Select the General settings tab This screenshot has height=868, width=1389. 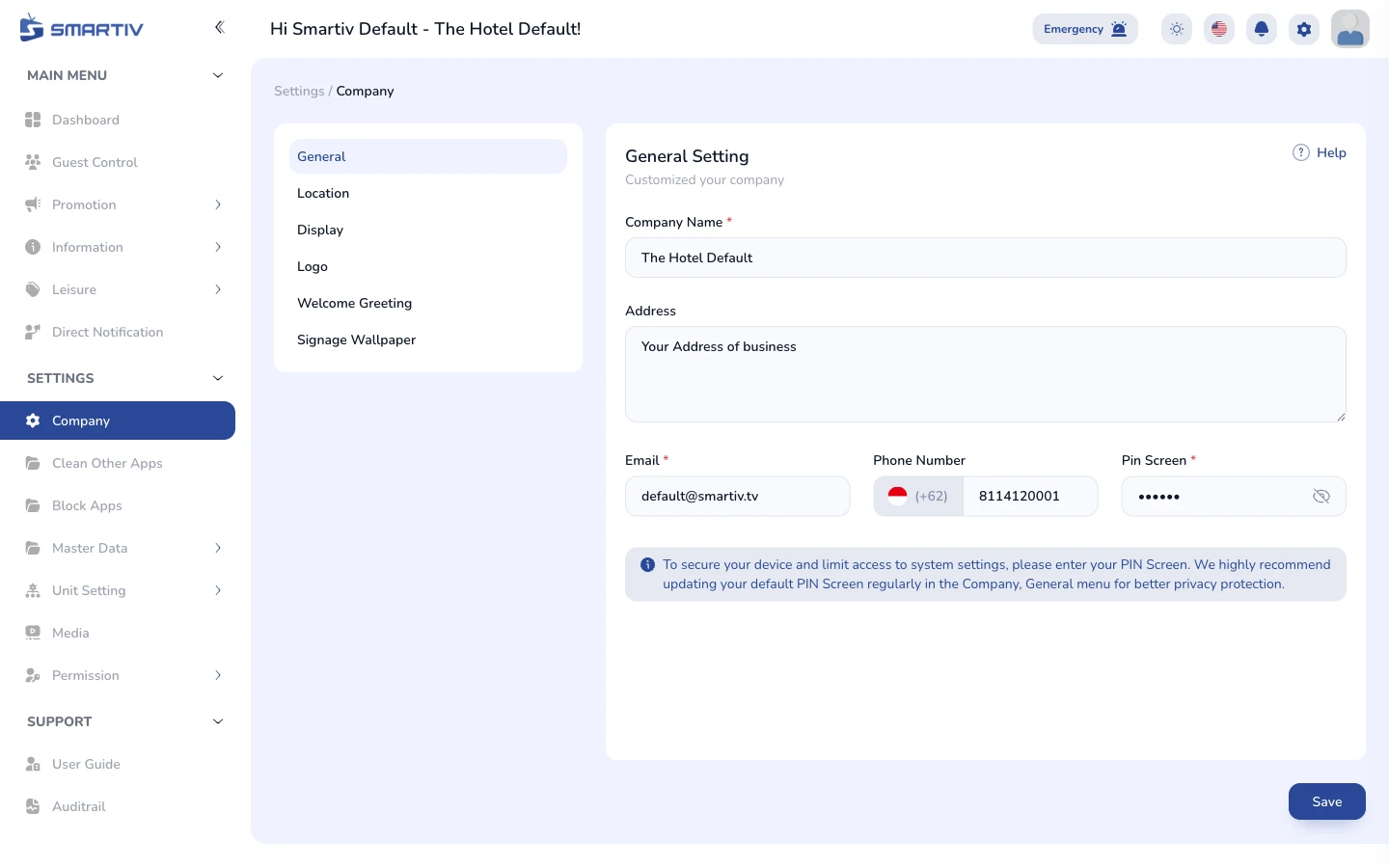pyautogui.click(x=428, y=156)
